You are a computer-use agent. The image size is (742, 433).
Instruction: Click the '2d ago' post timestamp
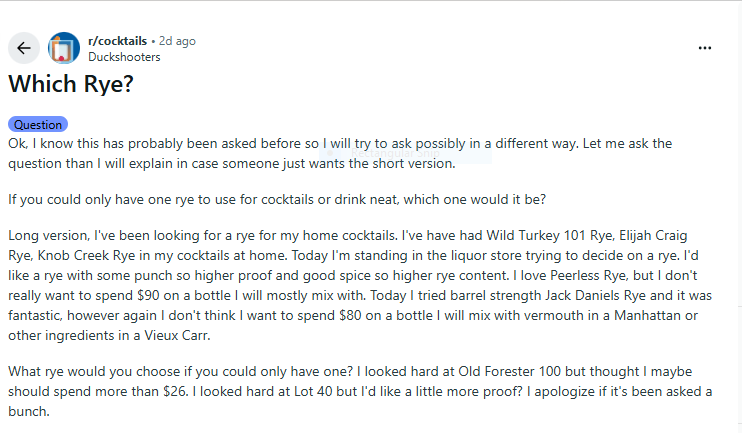(x=177, y=41)
